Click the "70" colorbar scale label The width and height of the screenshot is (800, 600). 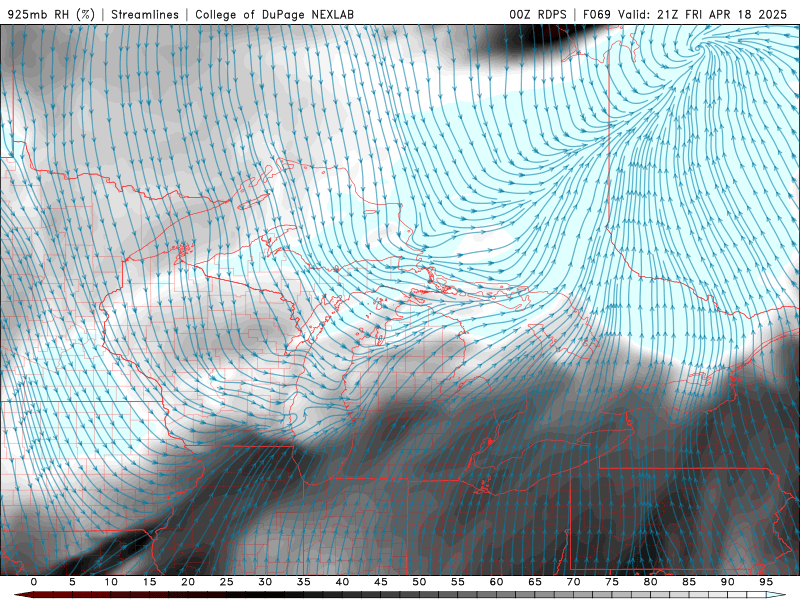(x=573, y=582)
